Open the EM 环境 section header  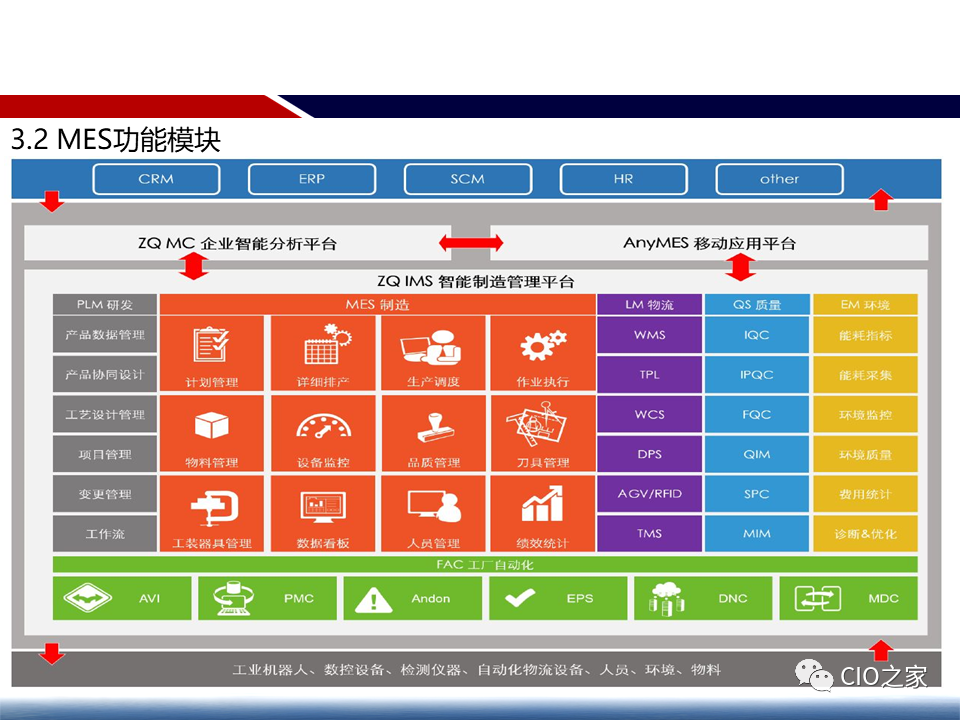tap(864, 303)
